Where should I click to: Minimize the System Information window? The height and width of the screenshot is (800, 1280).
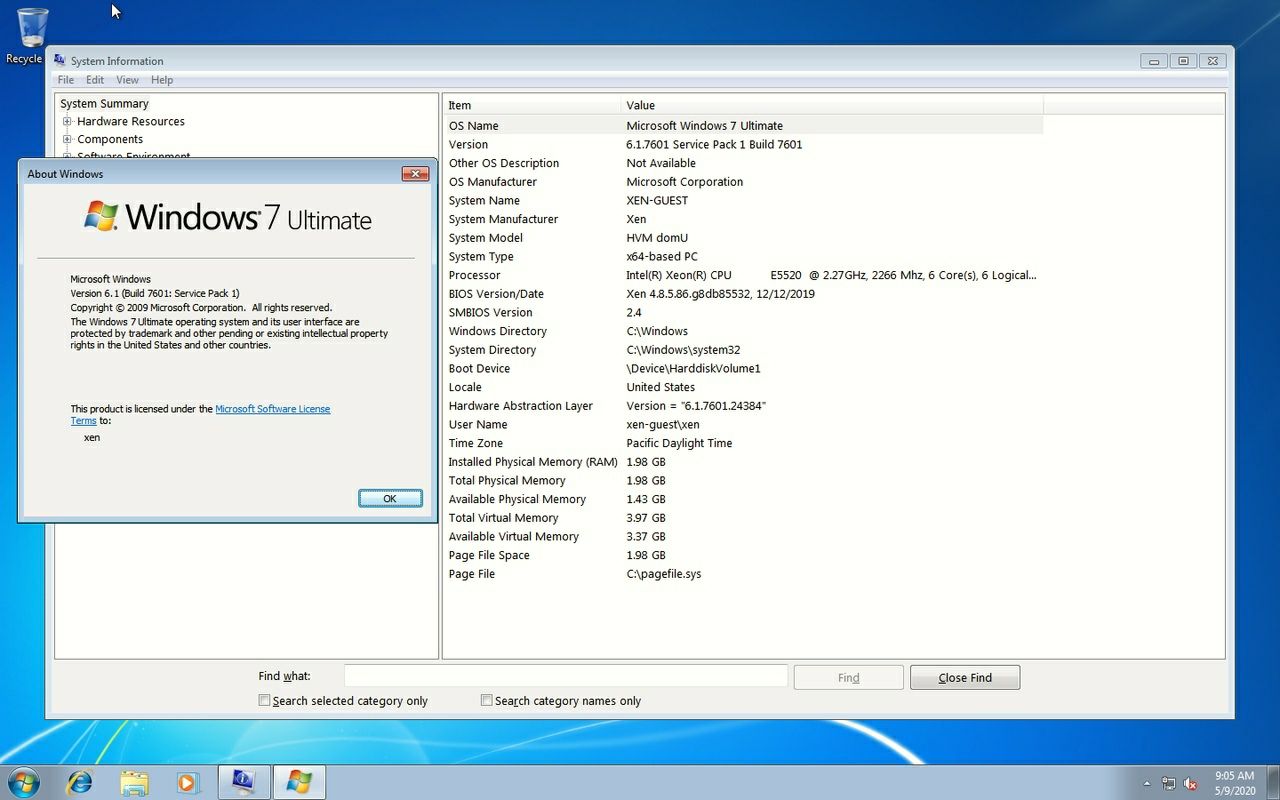point(1154,61)
